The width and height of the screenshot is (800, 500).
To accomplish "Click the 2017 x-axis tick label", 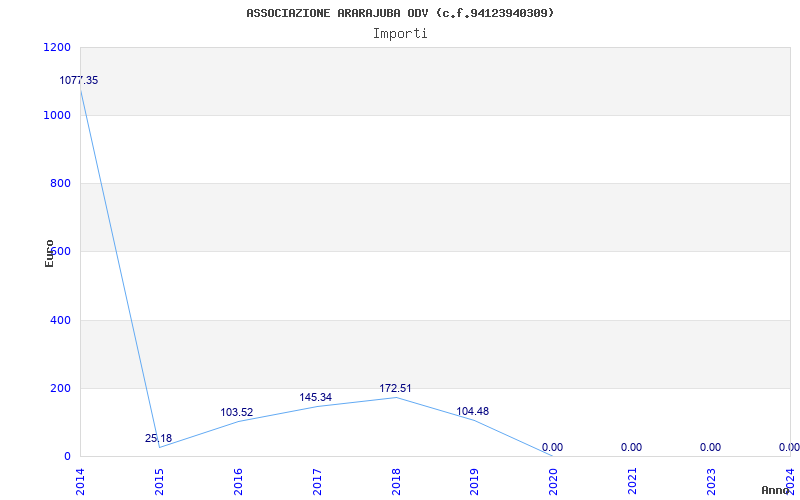I will (x=317, y=481).
